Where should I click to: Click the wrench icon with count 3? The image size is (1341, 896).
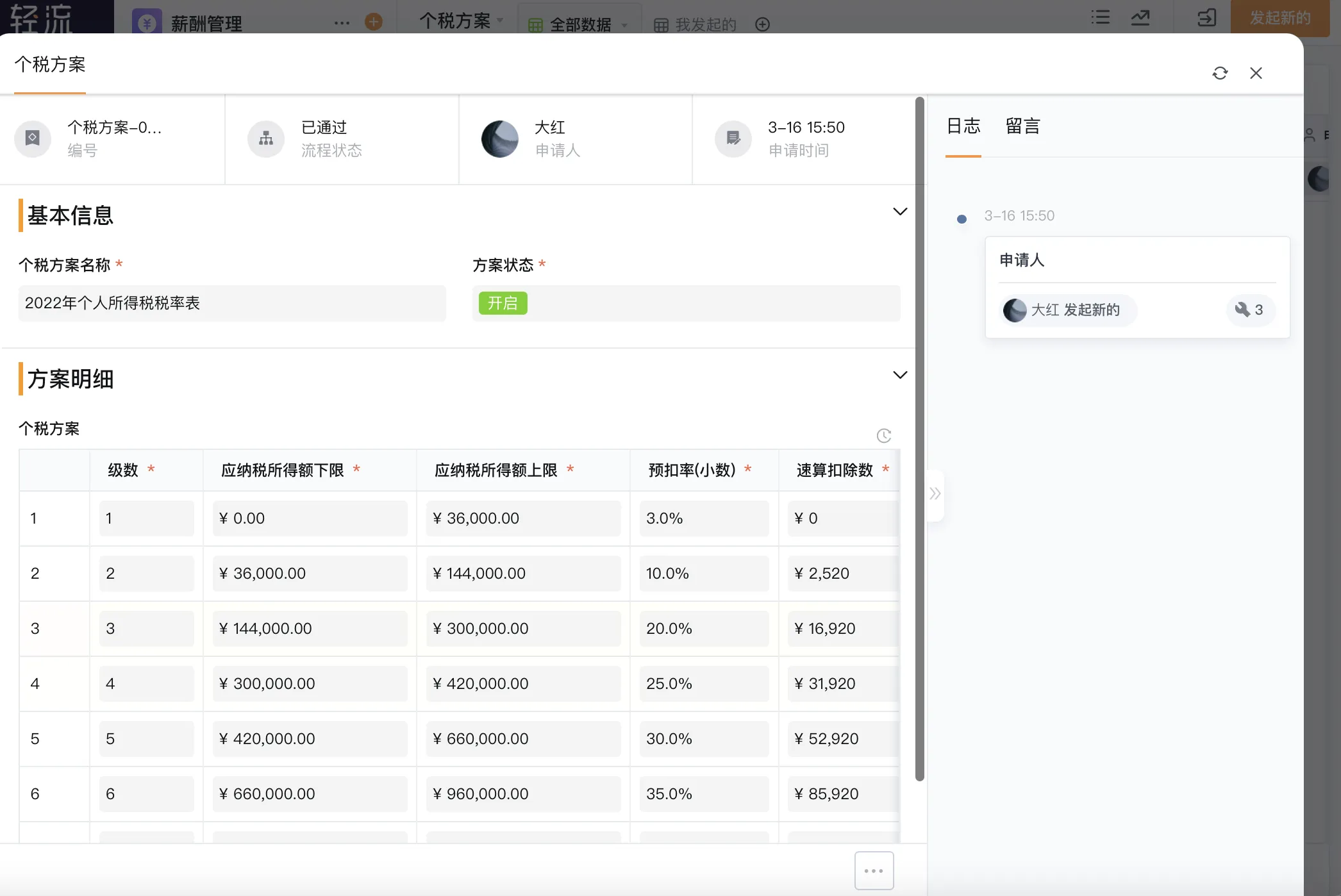click(x=1250, y=310)
